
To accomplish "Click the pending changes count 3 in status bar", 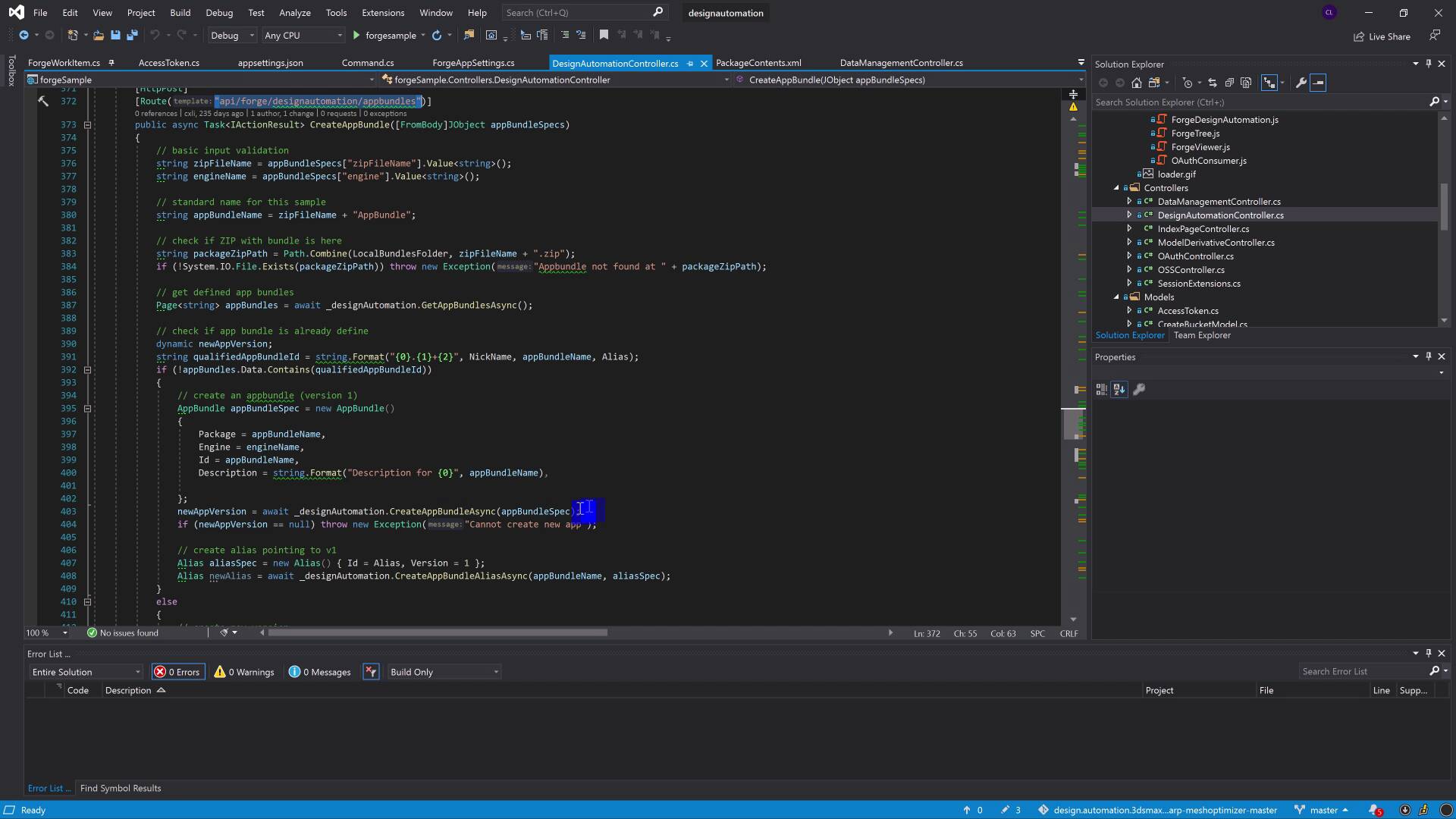I will (1011, 810).
